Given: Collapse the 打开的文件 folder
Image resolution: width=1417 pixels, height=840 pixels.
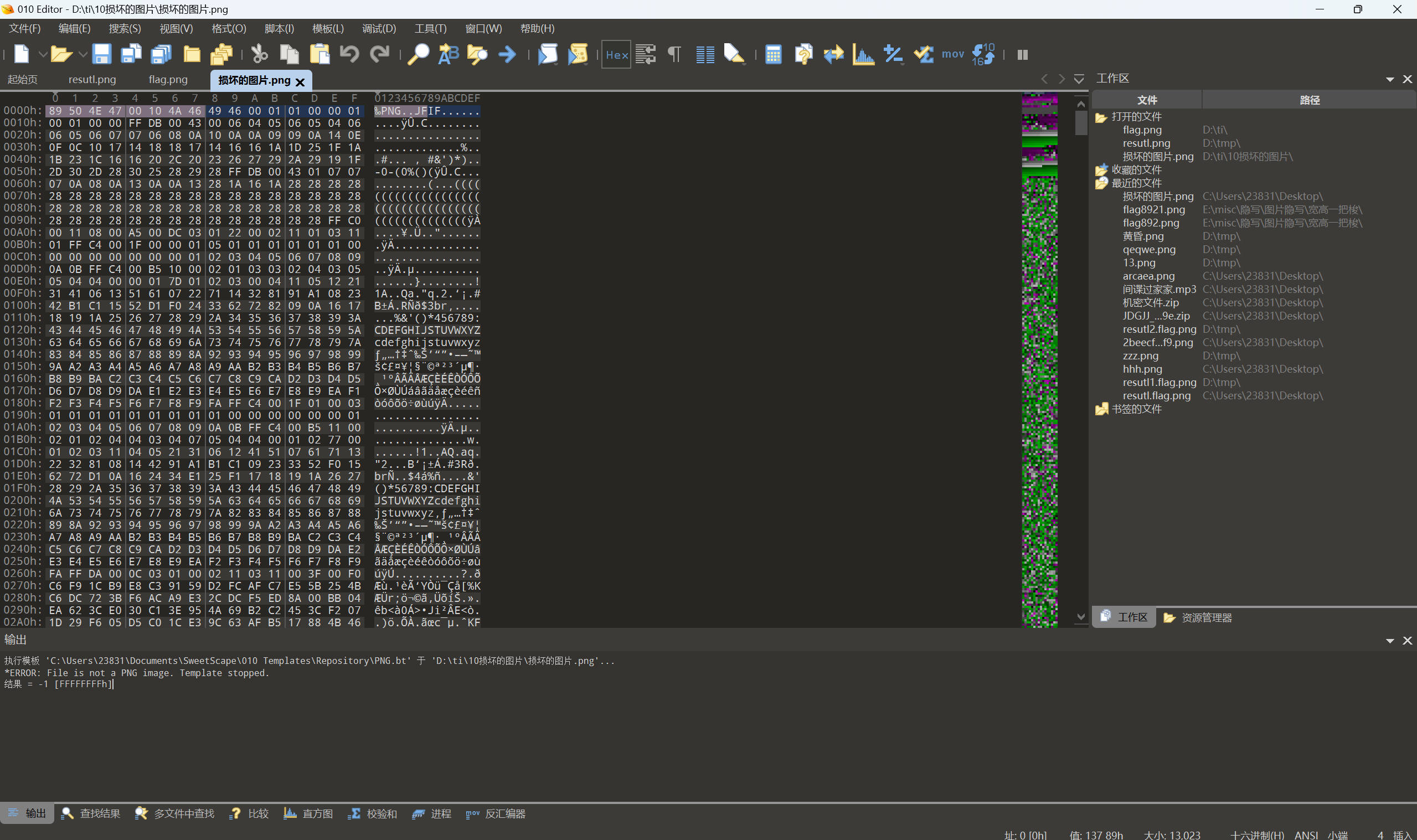Looking at the screenshot, I should pos(1101,117).
